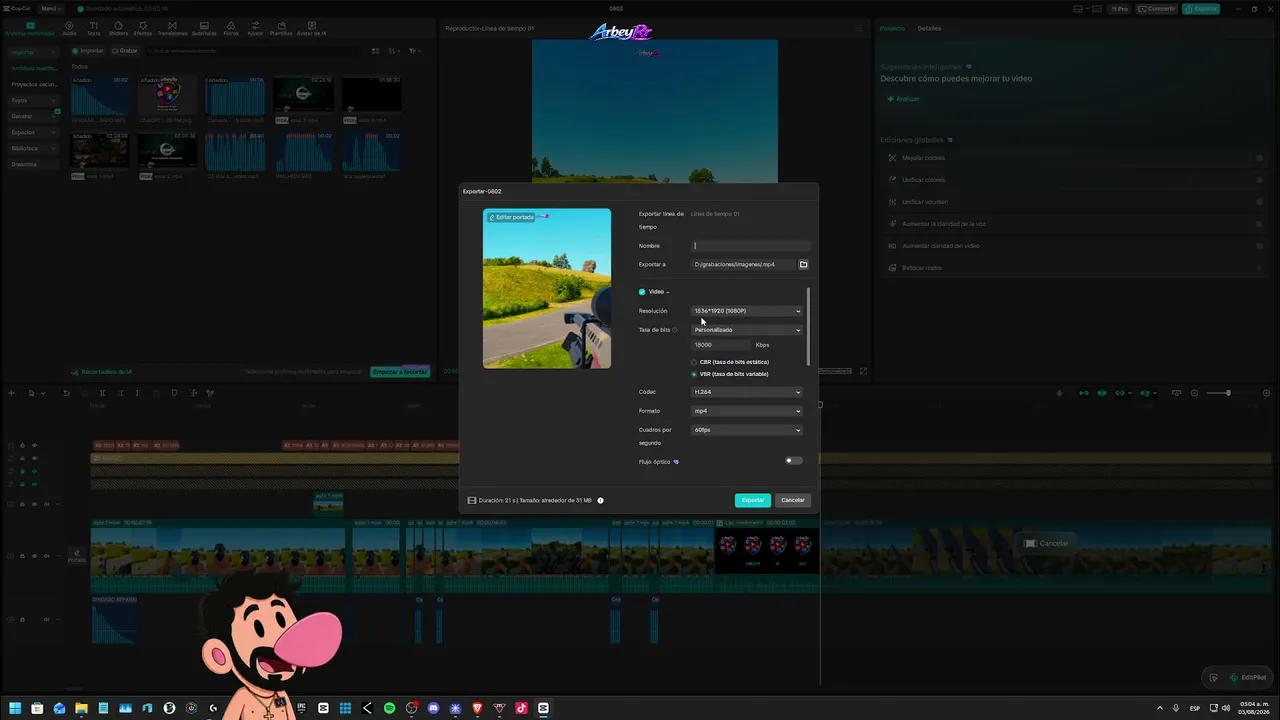Select the ChatGPT image media thumbnail

tap(167, 95)
